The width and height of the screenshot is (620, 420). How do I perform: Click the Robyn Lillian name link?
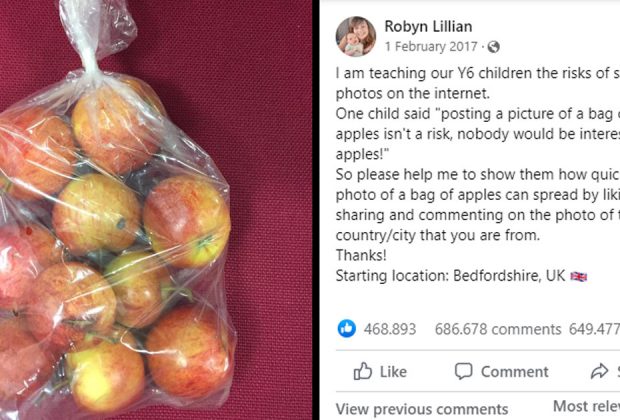428,26
